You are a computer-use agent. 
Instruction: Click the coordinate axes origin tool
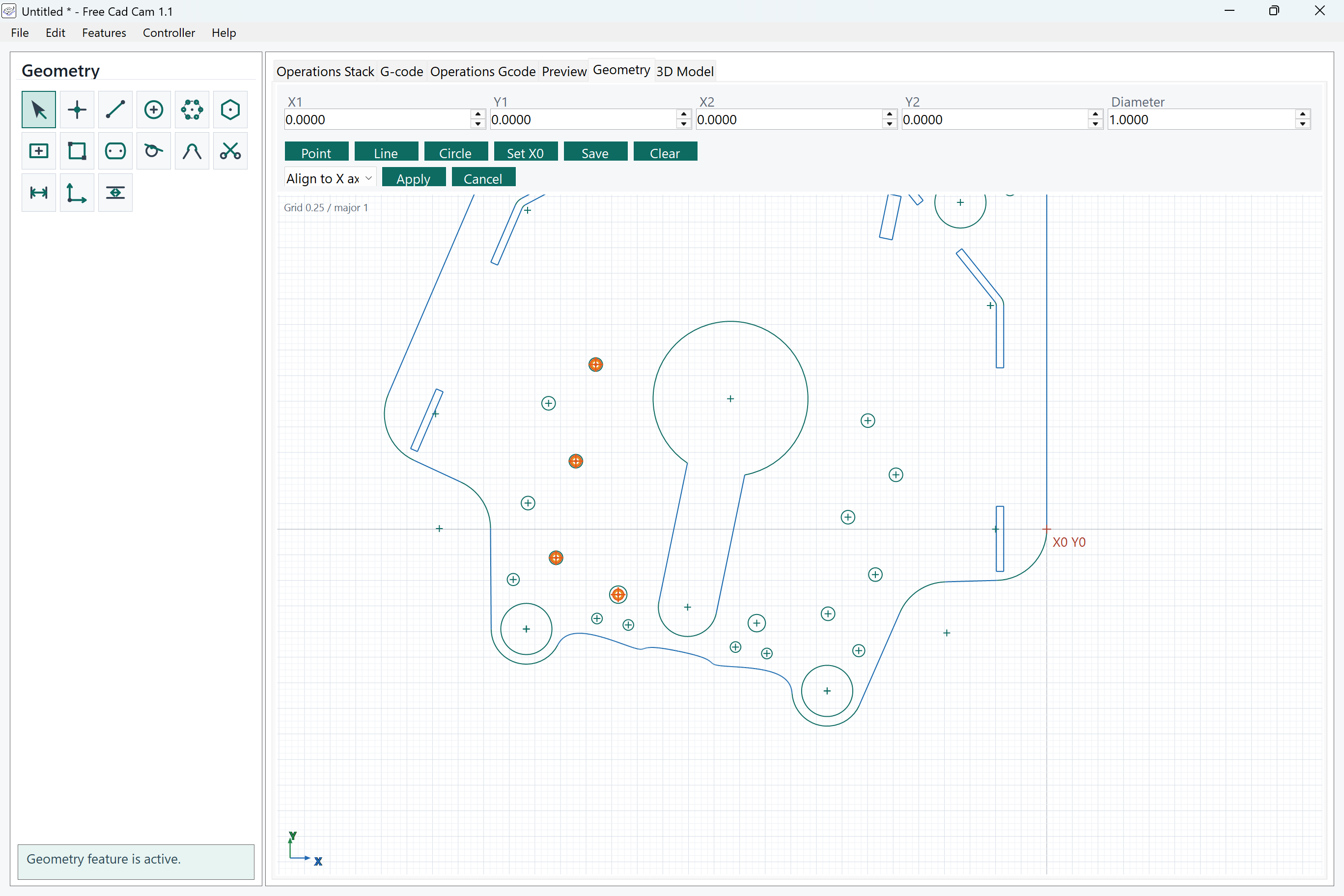pyautogui.click(x=77, y=193)
